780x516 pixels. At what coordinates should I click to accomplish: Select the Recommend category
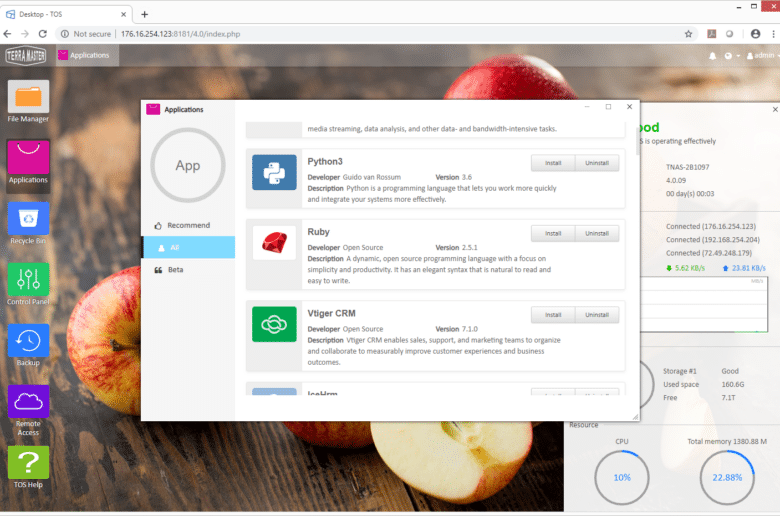coord(189,225)
